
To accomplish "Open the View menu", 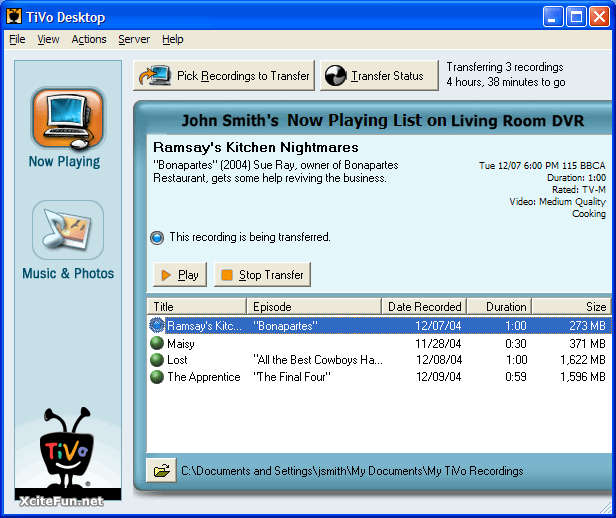I will tap(48, 39).
